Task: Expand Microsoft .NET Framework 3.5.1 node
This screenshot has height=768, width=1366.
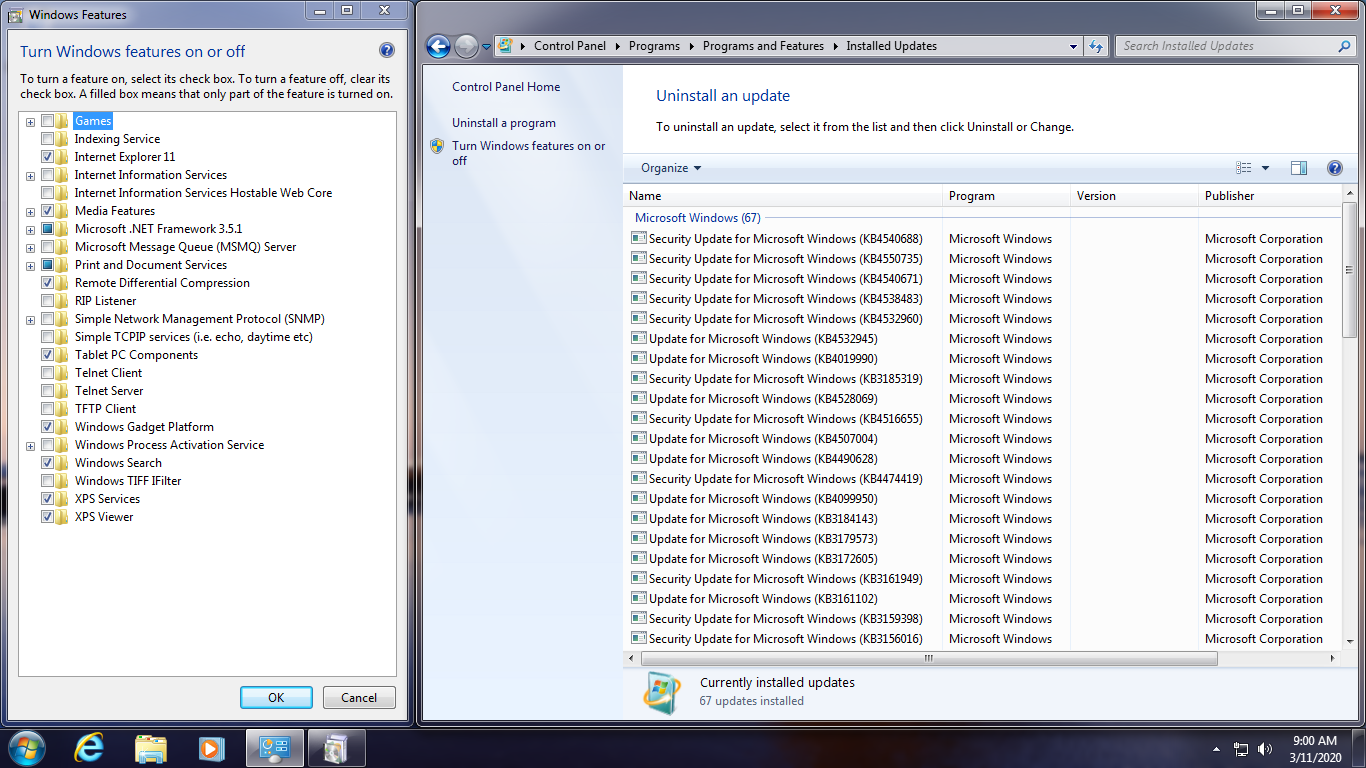Action: pos(31,230)
